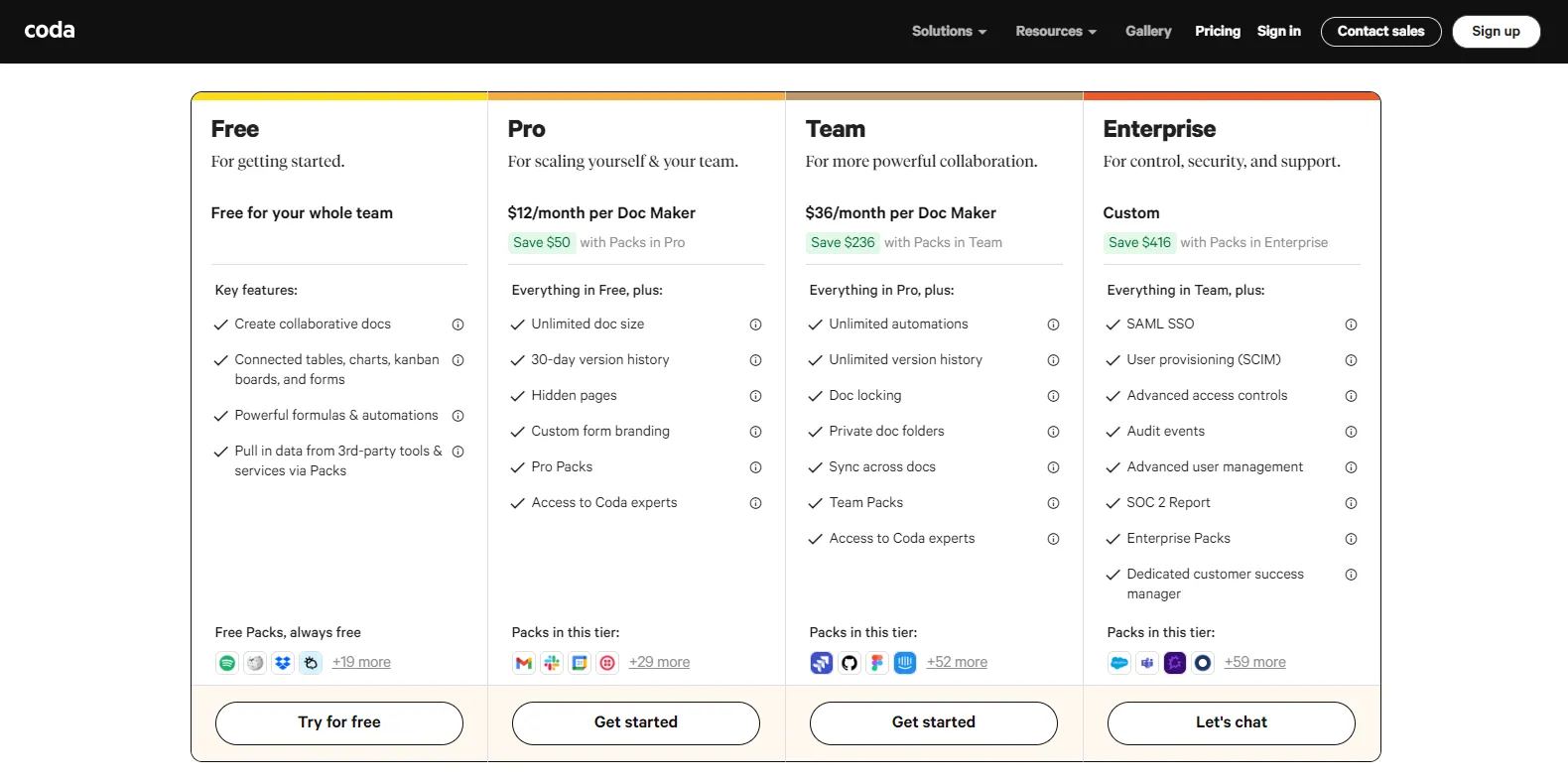
Task: Open info icon for Custom form branding
Action: [756, 432]
